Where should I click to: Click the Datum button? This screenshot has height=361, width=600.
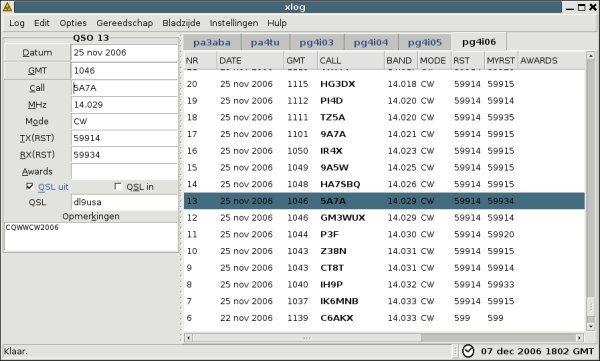tap(37, 52)
